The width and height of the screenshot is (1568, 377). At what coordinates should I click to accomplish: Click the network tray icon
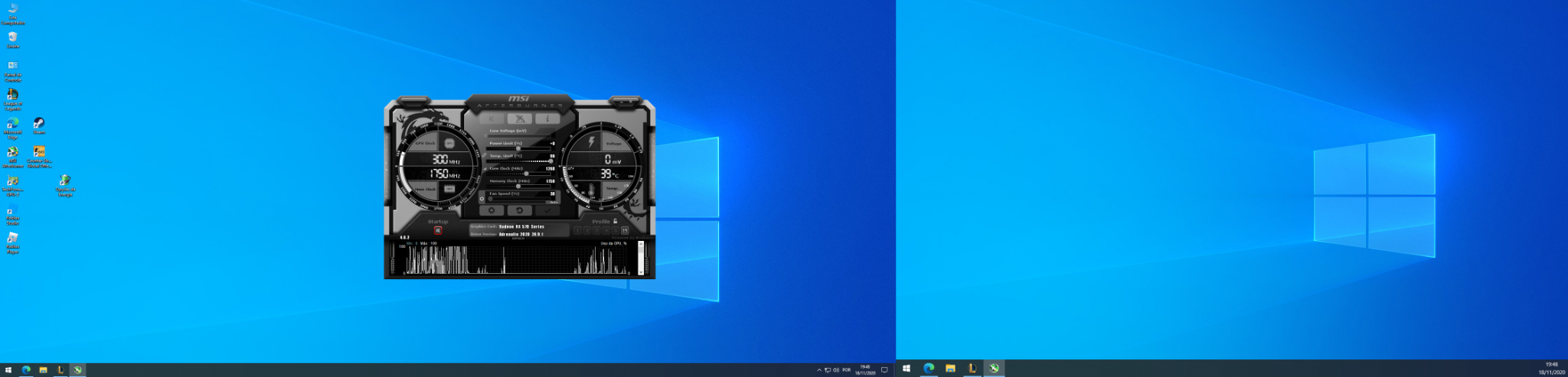827,370
